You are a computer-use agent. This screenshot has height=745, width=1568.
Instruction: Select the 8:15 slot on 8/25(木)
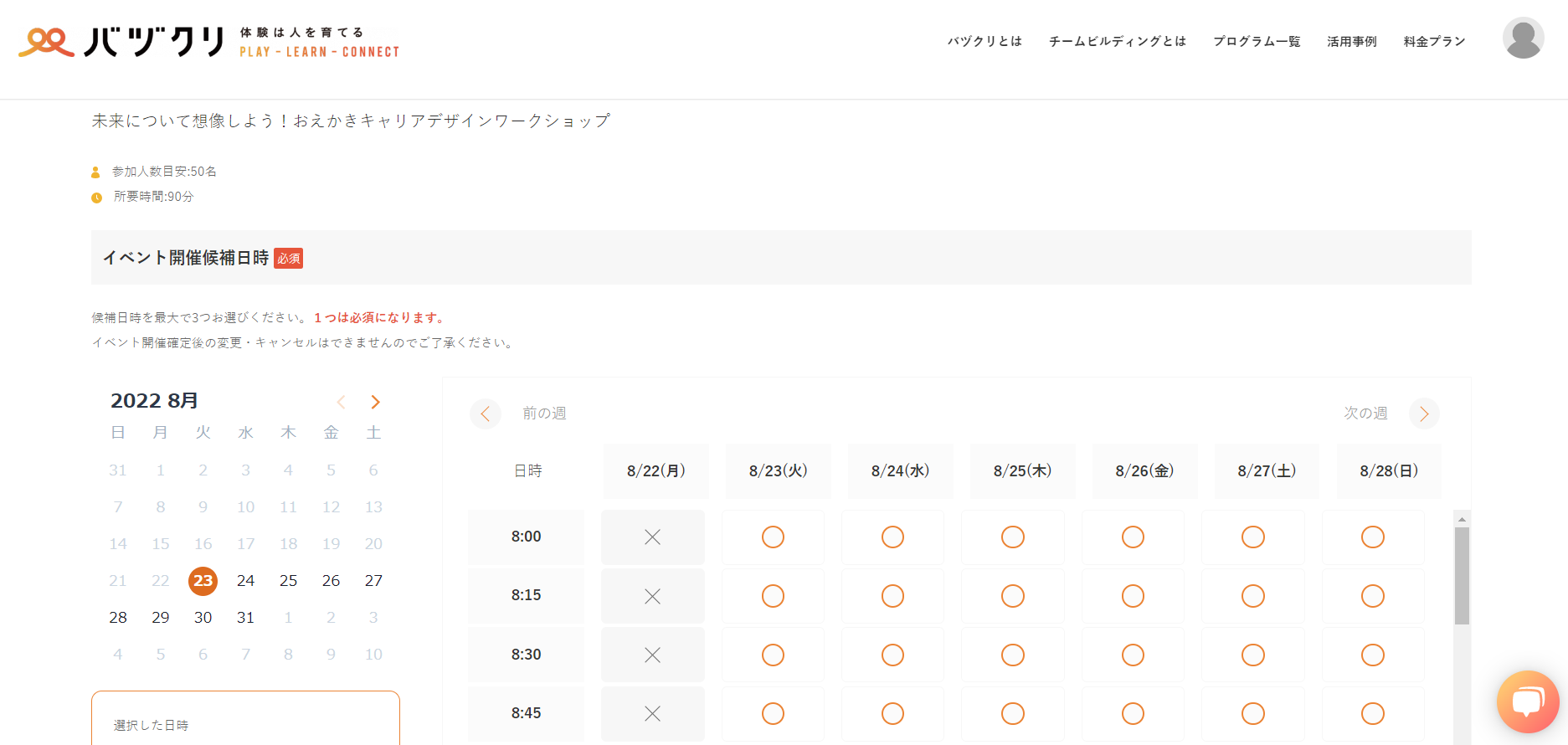click(1013, 596)
